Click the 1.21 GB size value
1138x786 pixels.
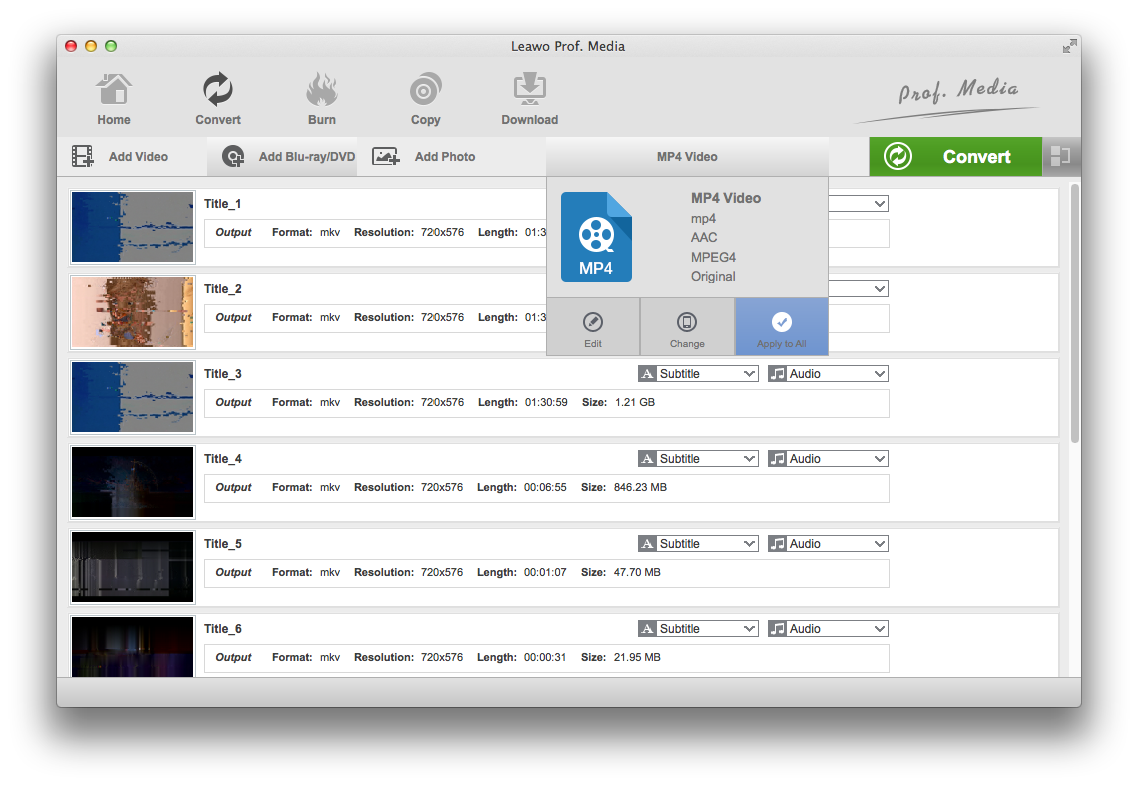point(634,402)
